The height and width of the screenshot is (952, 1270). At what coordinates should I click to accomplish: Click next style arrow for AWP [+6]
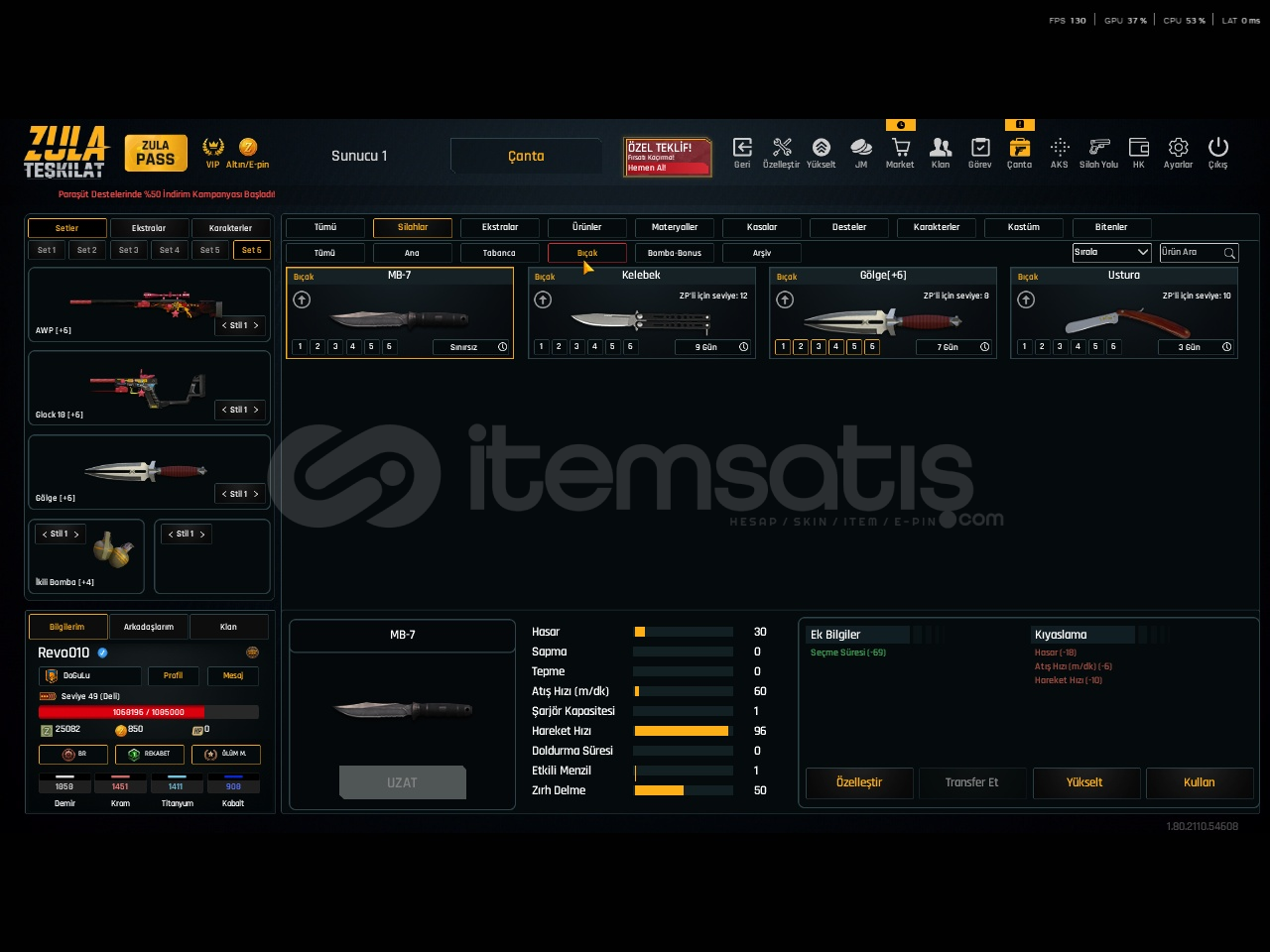point(256,325)
